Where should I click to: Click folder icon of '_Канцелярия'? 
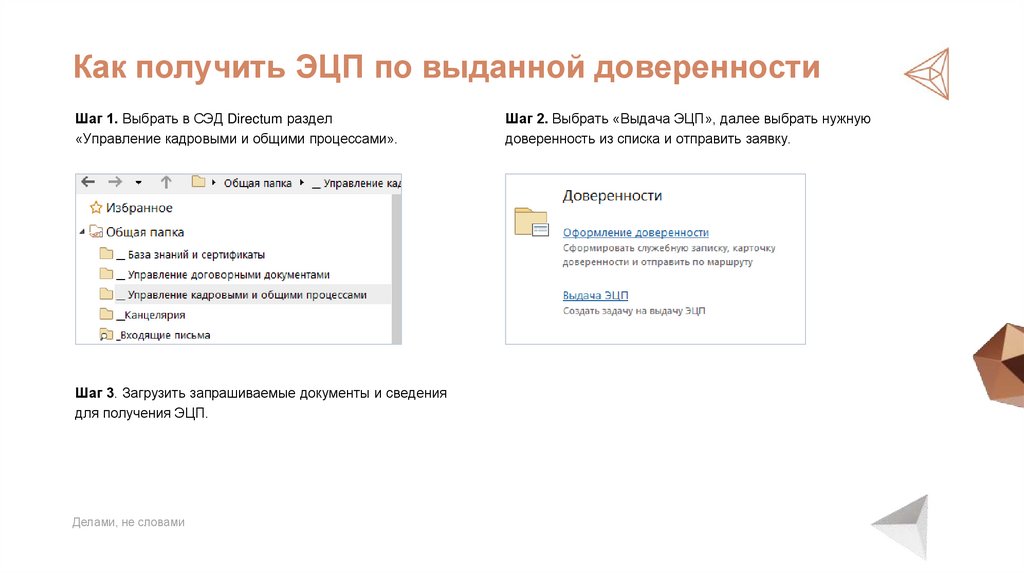106,314
